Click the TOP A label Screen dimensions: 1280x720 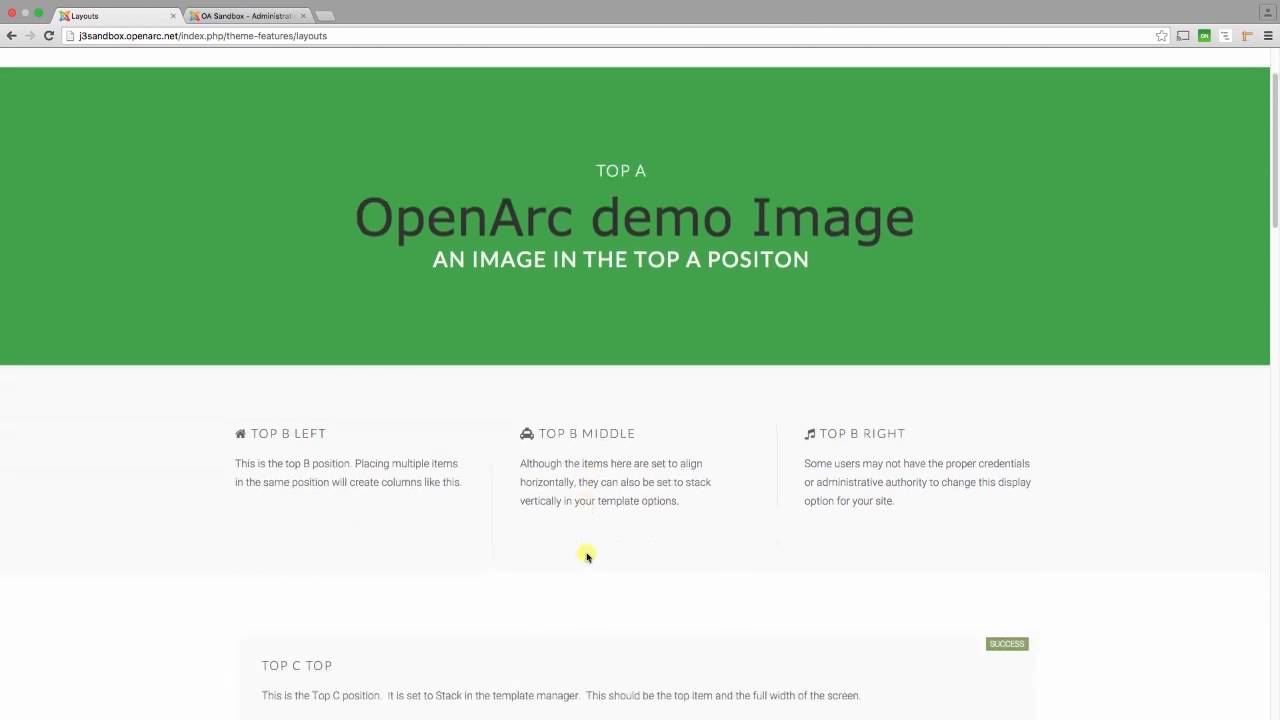(621, 171)
